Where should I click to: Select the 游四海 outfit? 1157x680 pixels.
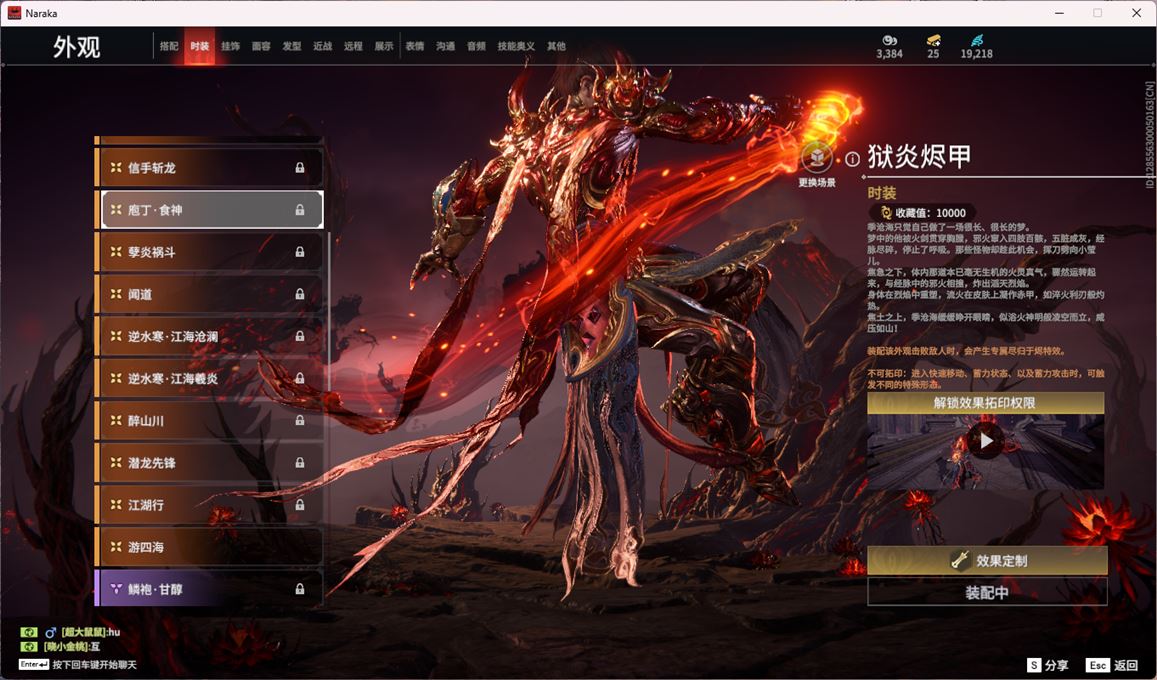pyautogui.click(x=209, y=547)
